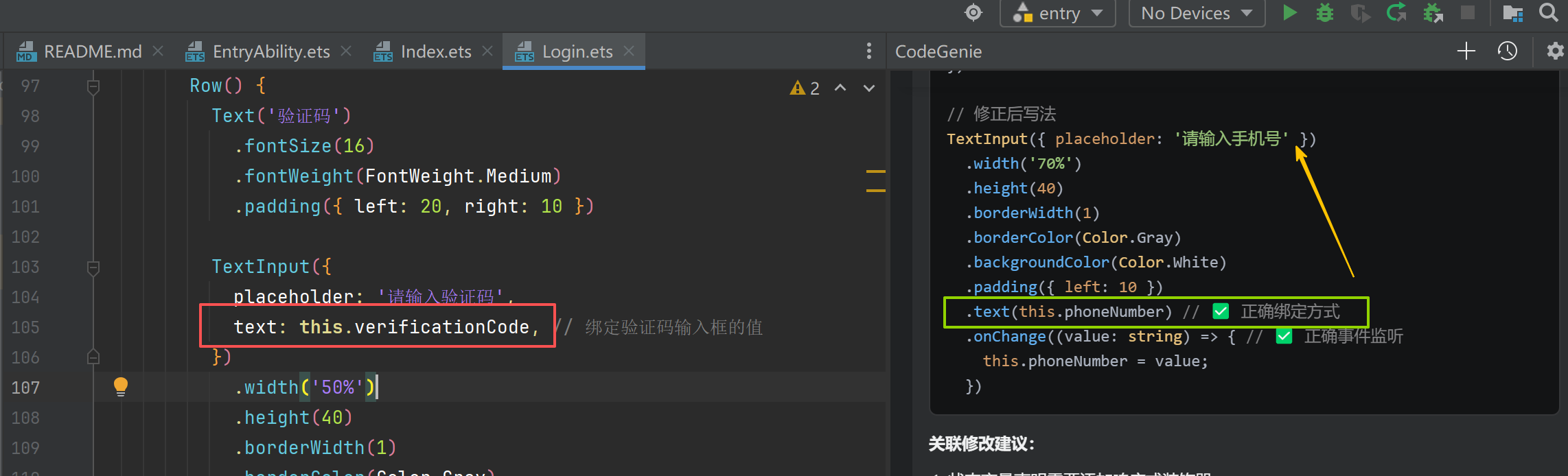1568x476 pixels.
Task: Click the CodeGenie panel title
Action: click(938, 51)
